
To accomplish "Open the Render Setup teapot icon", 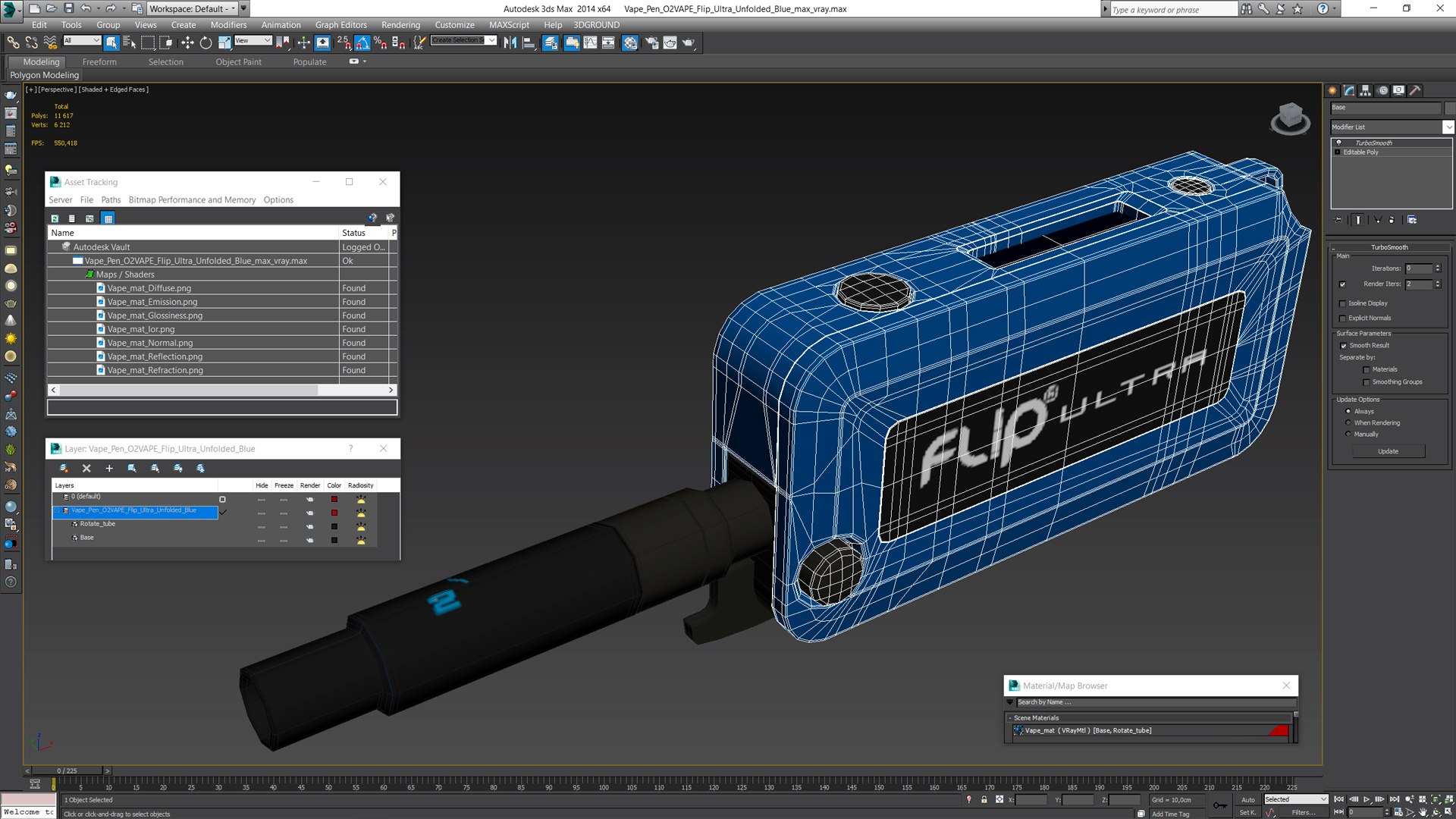I will point(651,43).
